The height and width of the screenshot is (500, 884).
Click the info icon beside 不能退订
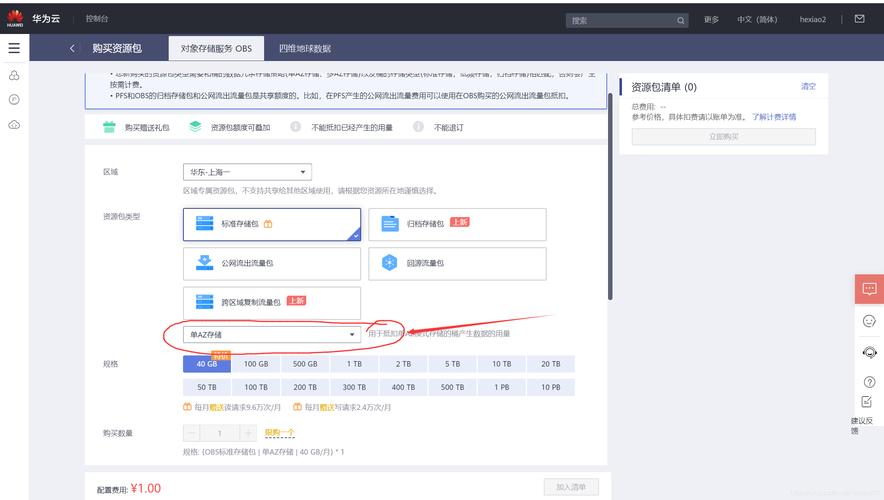point(418,127)
